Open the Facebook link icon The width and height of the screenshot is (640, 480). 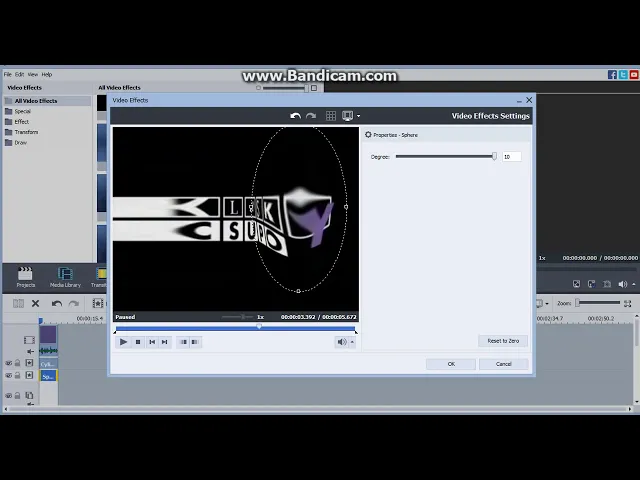612,75
